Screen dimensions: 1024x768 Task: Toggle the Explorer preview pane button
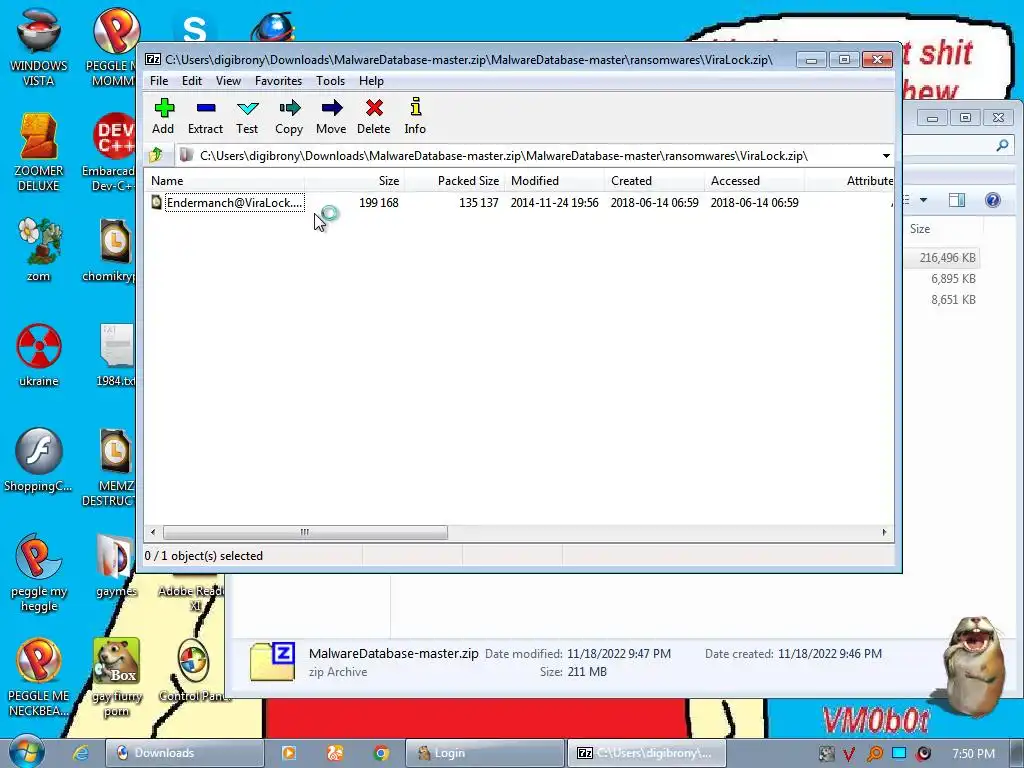point(957,200)
